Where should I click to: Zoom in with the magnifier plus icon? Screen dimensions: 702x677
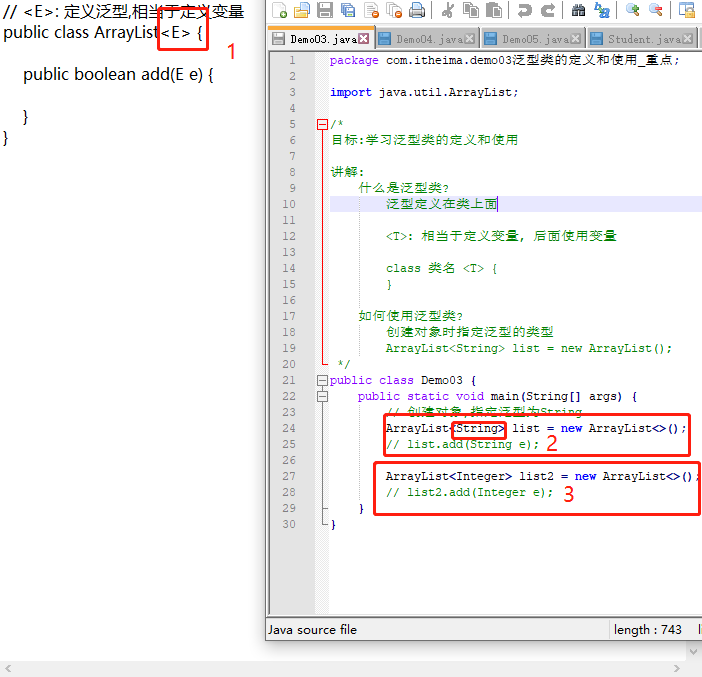(x=633, y=10)
